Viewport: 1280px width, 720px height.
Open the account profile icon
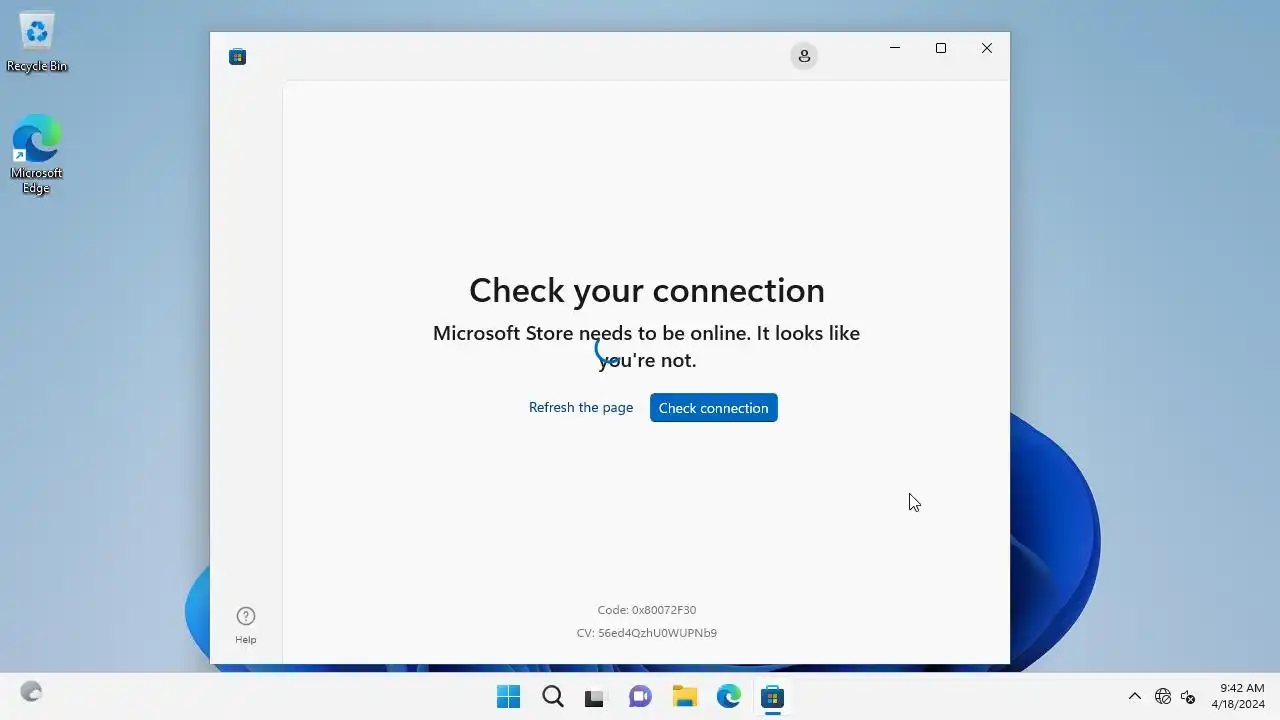804,56
